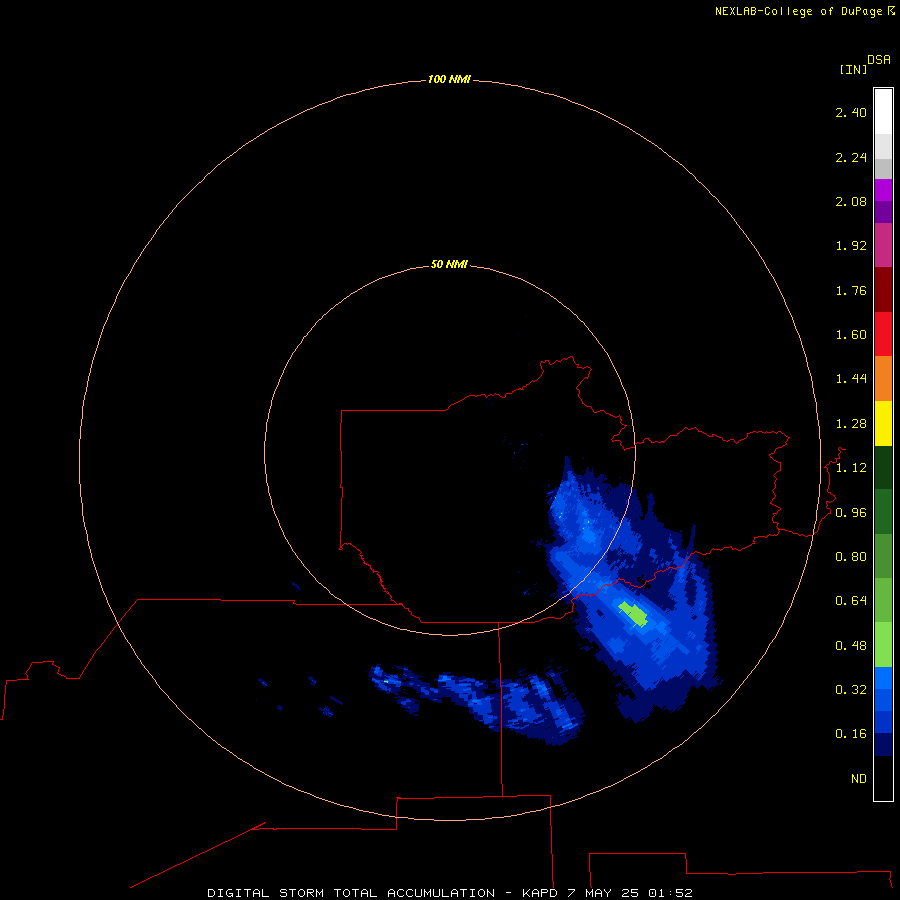Click the ND legend label

coord(859,779)
